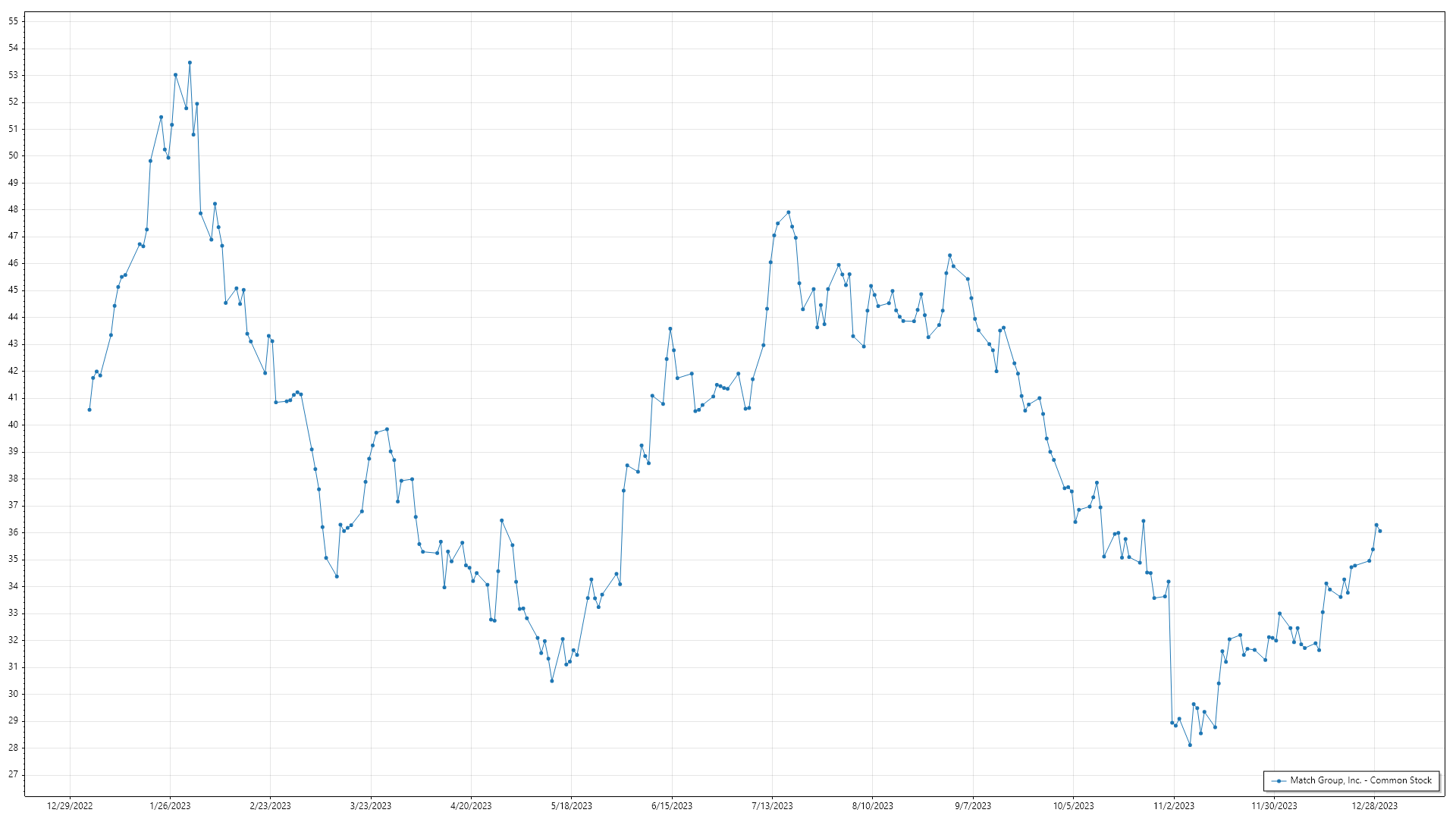This screenshot has width=1456, height=819.
Task: Click the 5/18/2023 x-axis date label
Action: pos(571,806)
